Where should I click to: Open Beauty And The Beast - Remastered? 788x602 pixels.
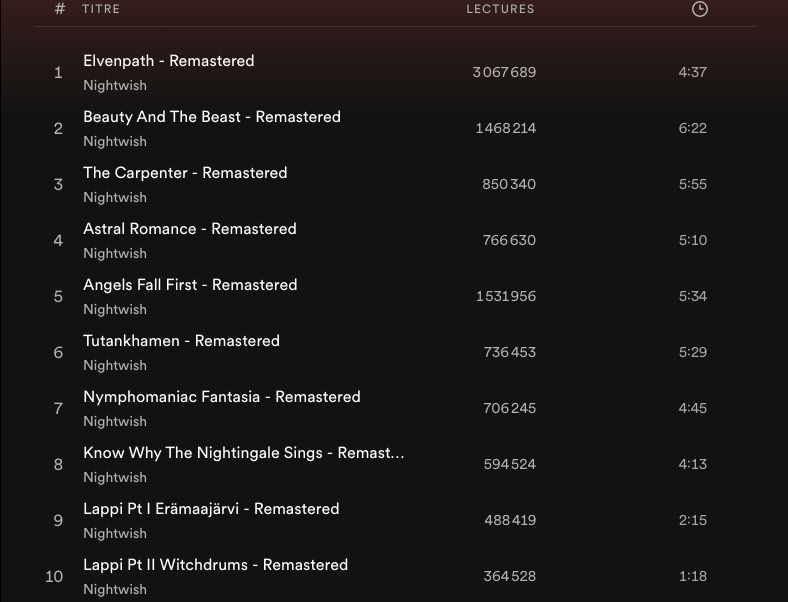click(211, 117)
